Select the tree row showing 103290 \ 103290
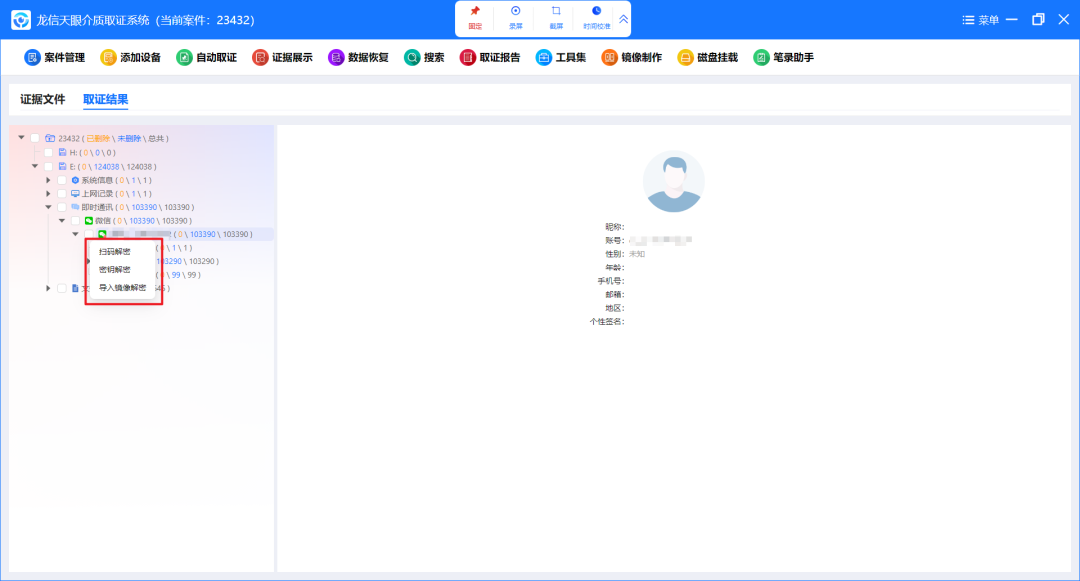 (x=187, y=261)
